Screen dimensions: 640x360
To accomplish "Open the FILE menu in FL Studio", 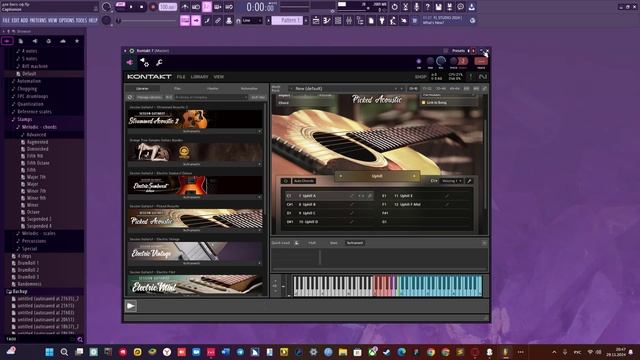I will coord(6,20).
